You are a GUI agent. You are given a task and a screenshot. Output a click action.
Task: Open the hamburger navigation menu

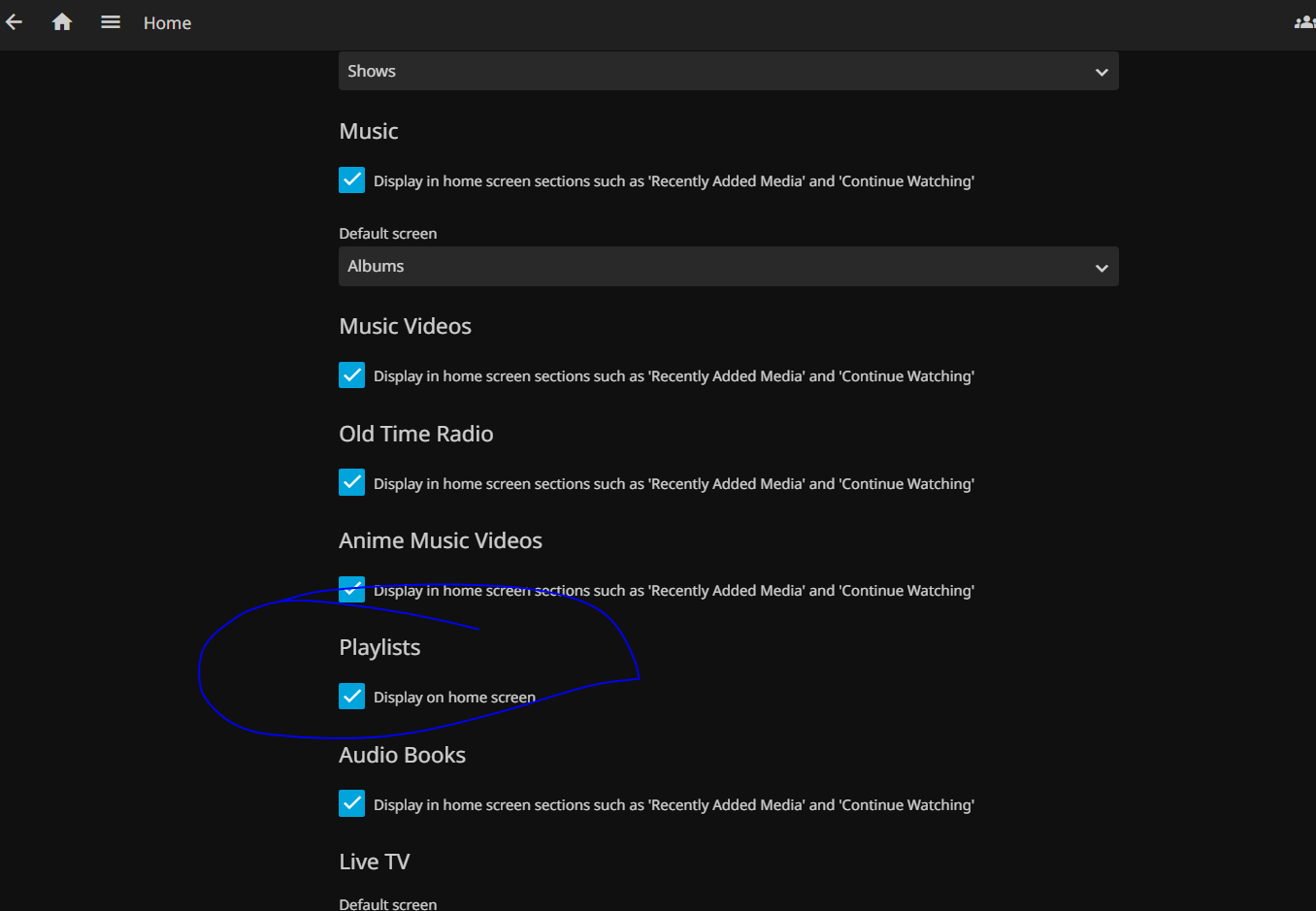pos(111,22)
